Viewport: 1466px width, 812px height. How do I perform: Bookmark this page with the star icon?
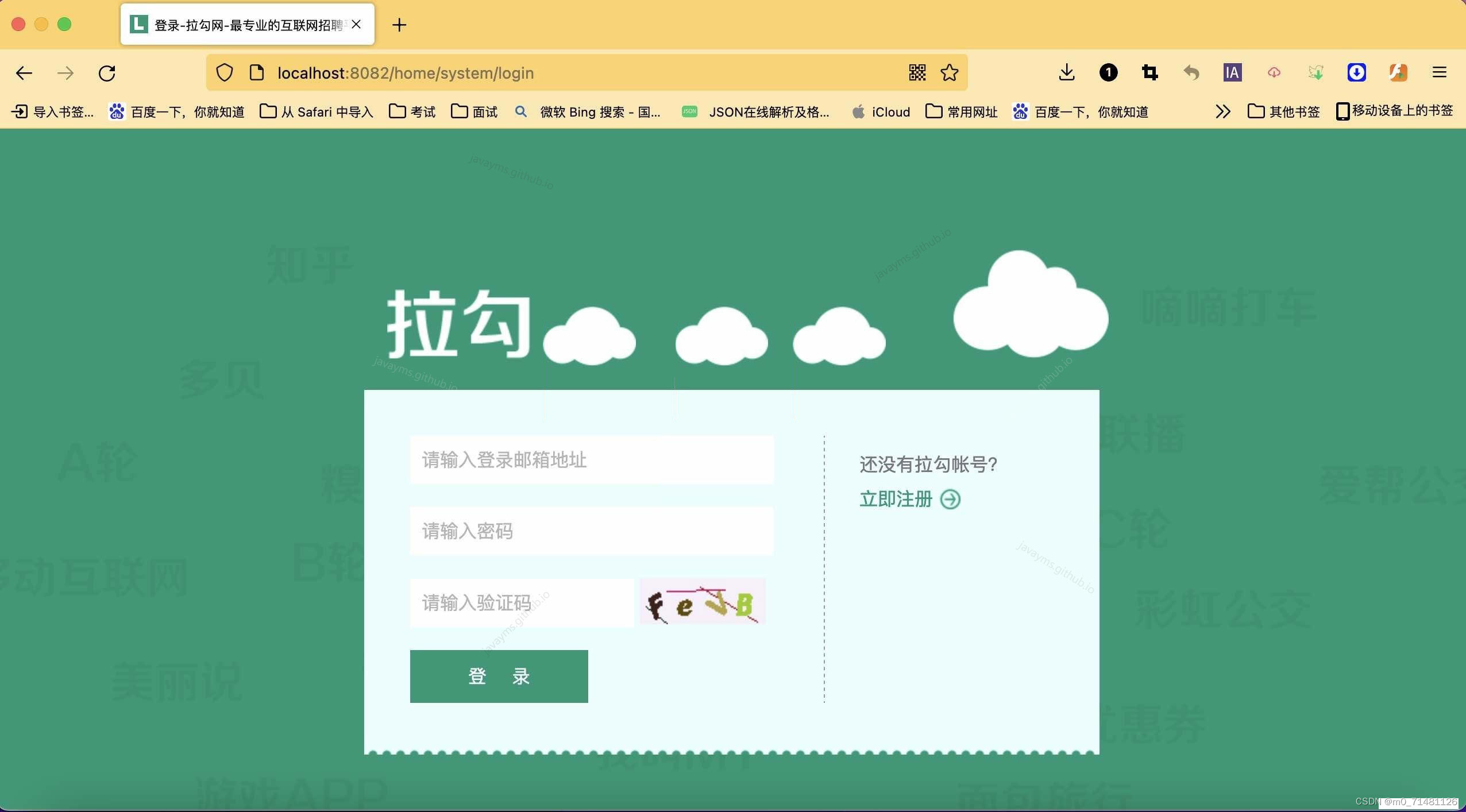click(x=949, y=73)
